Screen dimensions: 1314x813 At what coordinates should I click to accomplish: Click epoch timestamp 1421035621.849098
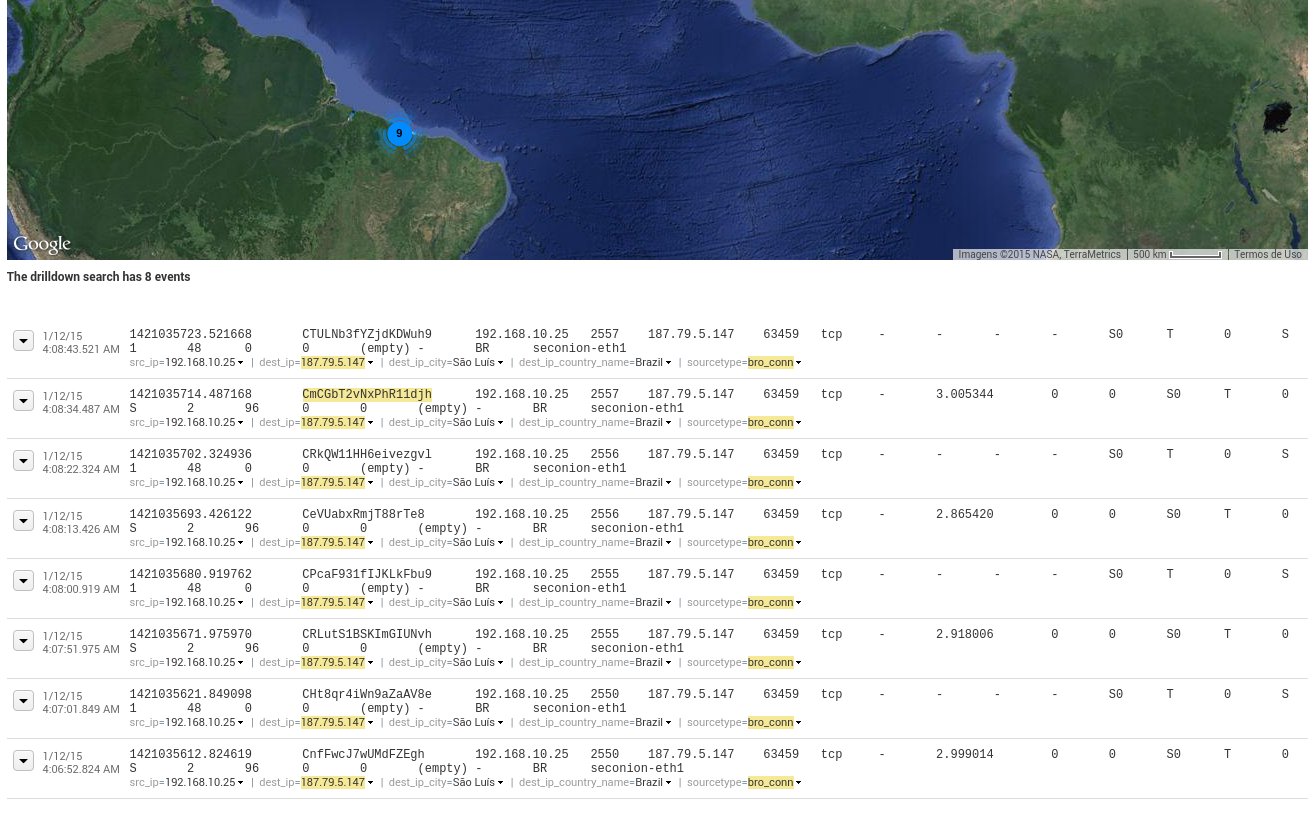tap(190, 694)
